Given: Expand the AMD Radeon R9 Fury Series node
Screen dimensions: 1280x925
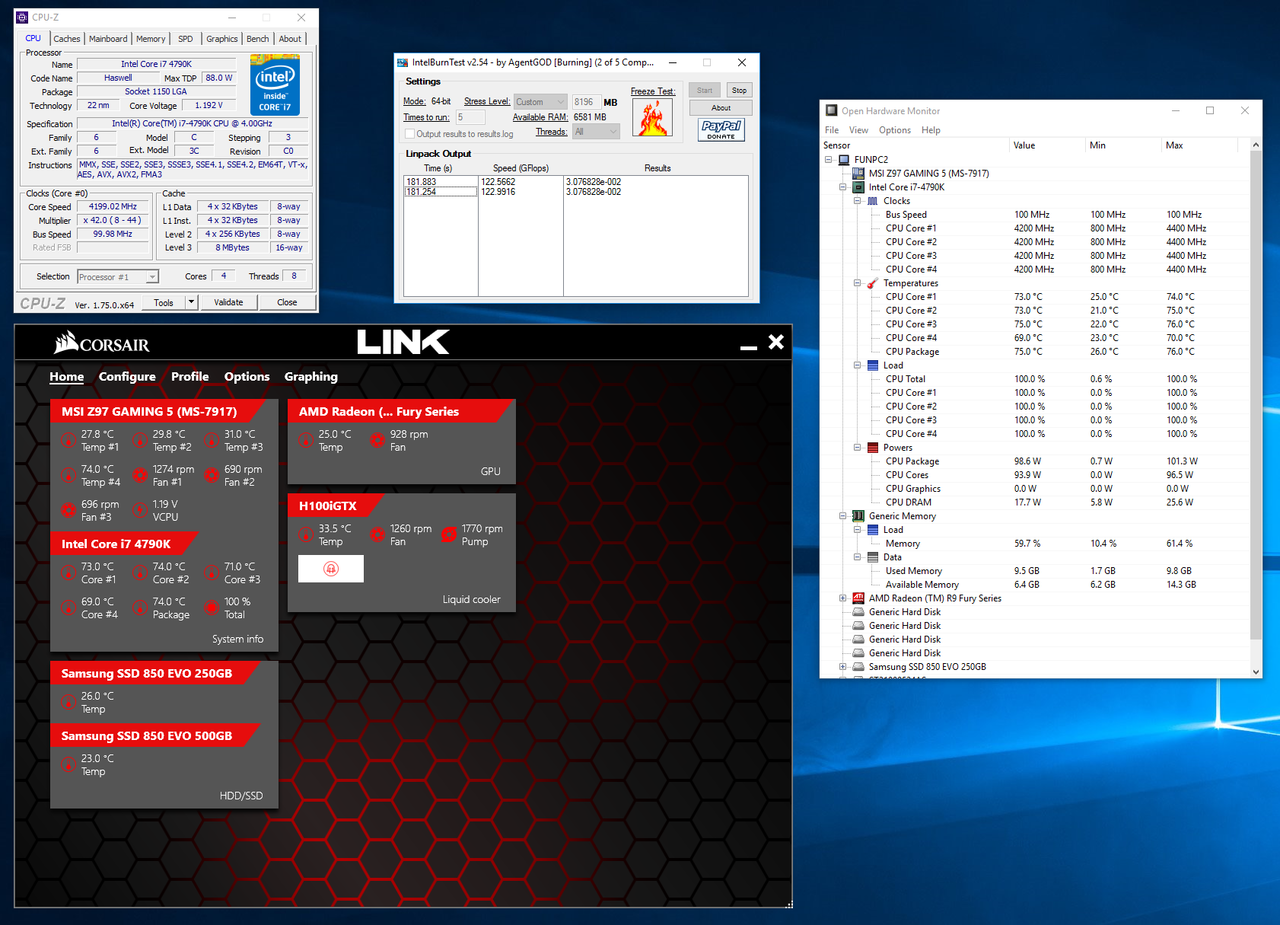Looking at the screenshot, I should (x=843, y=598).
